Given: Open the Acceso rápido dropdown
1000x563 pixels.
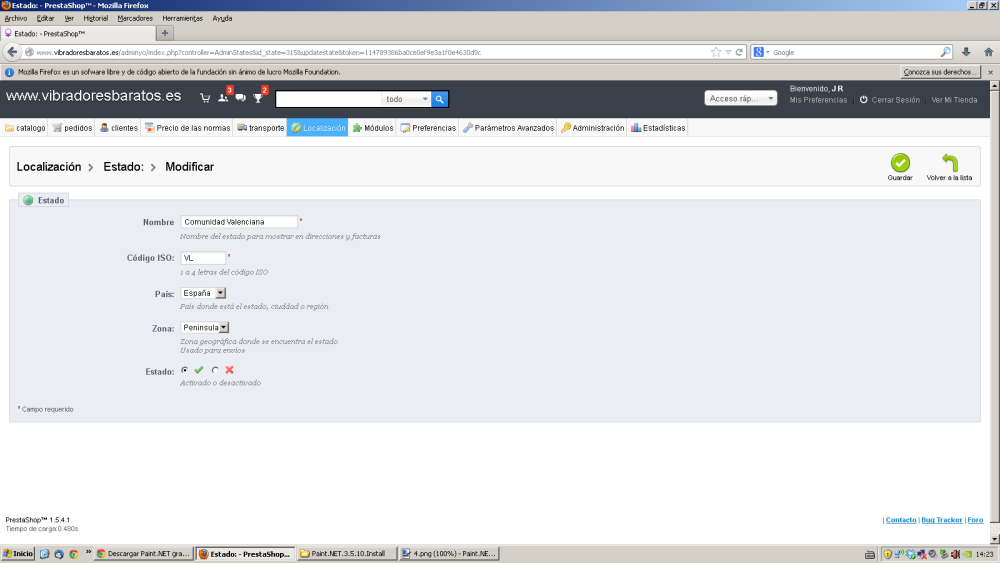Looking at the screenshot, I should pyautogui.click(x=740, y=98).
